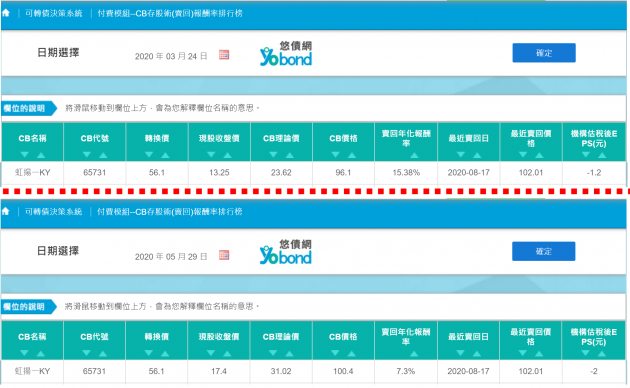Sort 機構估稅後EPS ascending in the 03月24日 table
Viewport: 630px width, 388px height.
(602, 155)
